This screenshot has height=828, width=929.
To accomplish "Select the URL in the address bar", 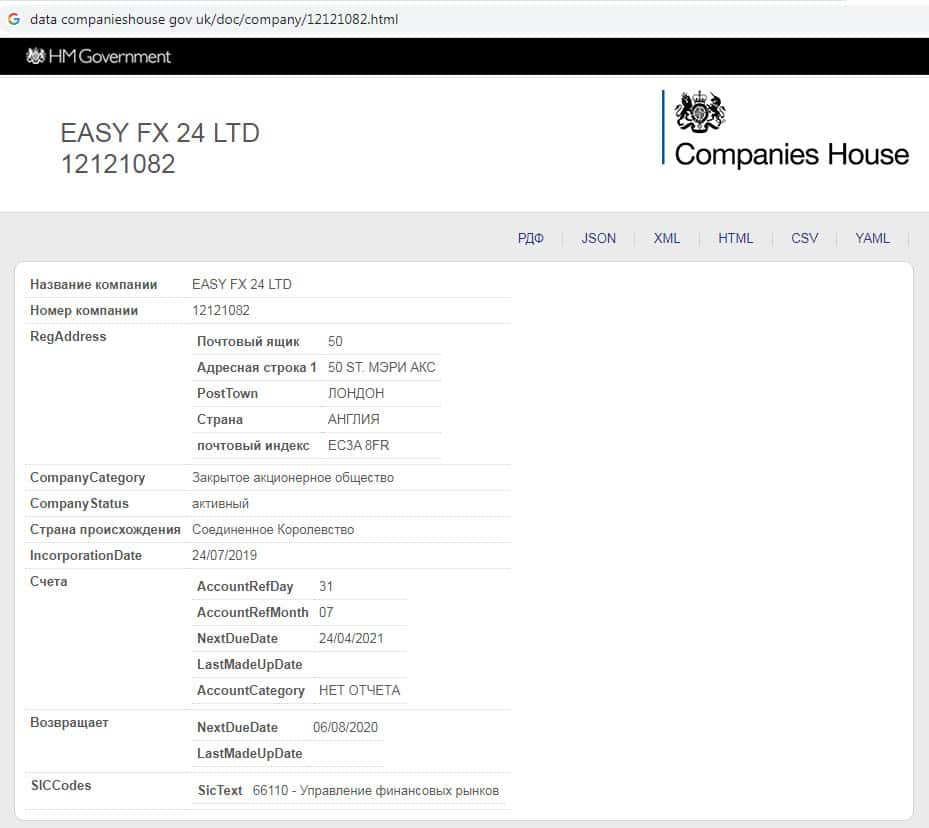I will point(214,19).
